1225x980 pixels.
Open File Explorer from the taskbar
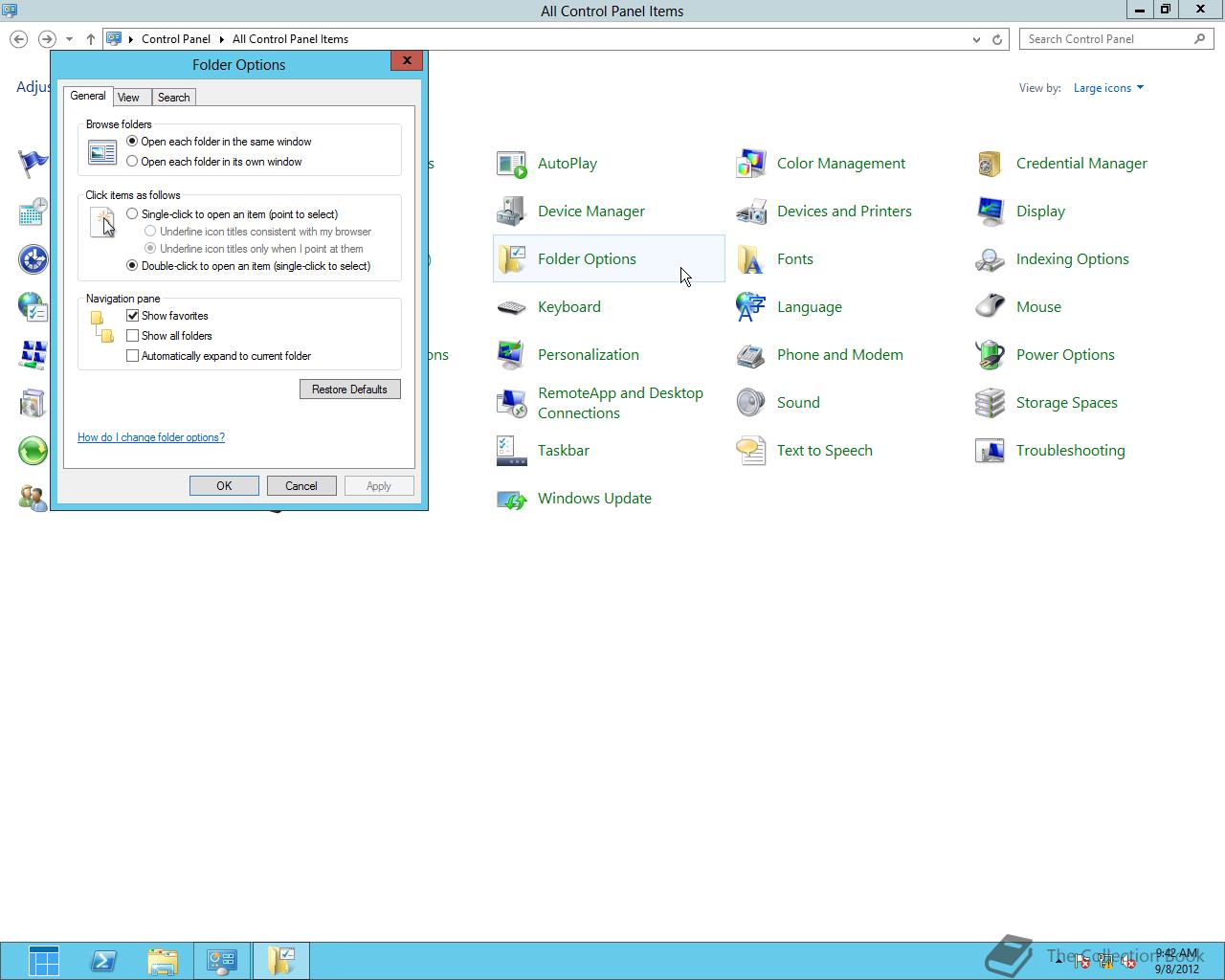tap(163, 961)
